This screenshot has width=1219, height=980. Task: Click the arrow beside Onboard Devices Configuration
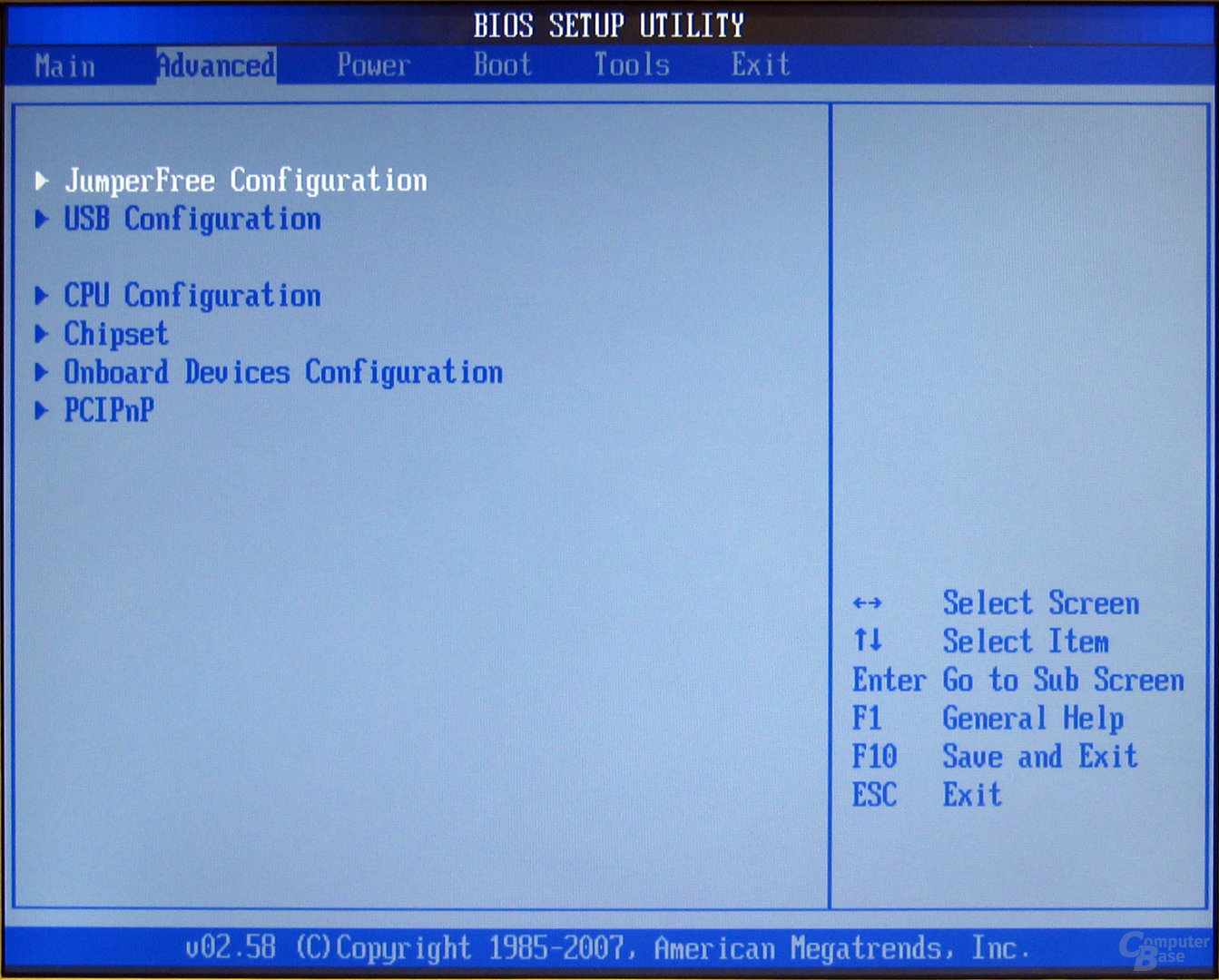41,372
